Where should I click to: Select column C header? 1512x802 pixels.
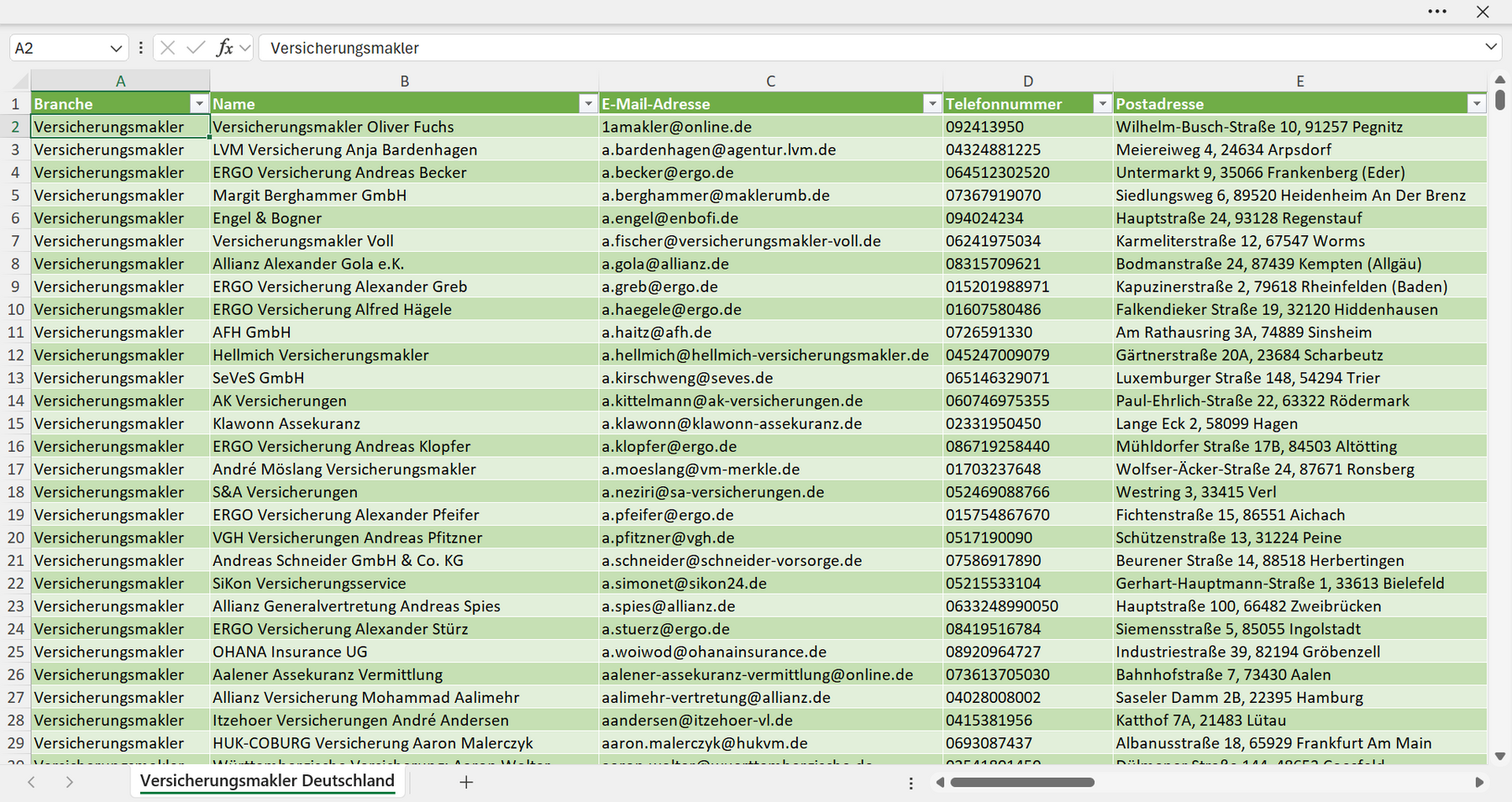point(770,81)
